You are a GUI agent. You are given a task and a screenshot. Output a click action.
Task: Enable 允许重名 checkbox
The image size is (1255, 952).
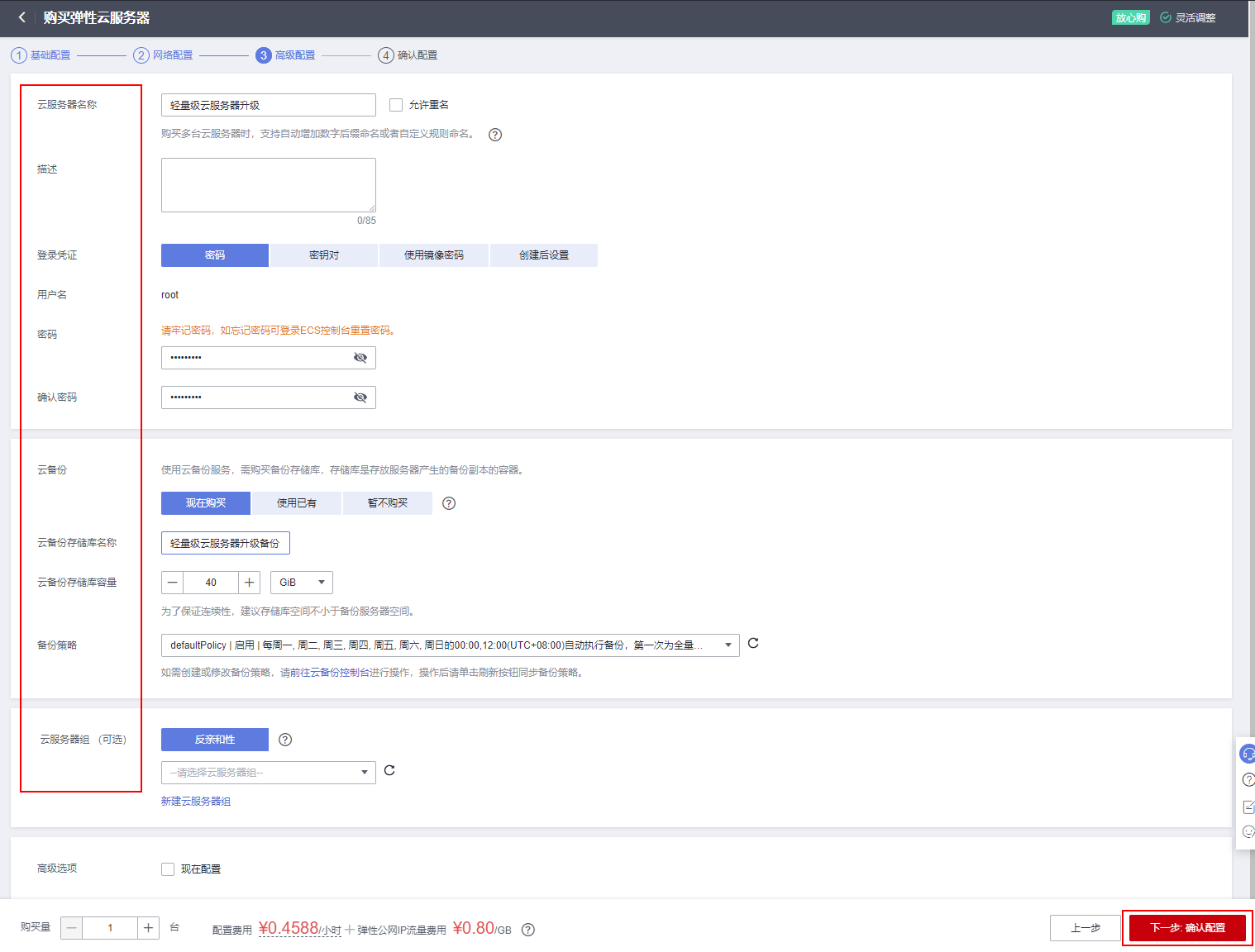(396, 105)
